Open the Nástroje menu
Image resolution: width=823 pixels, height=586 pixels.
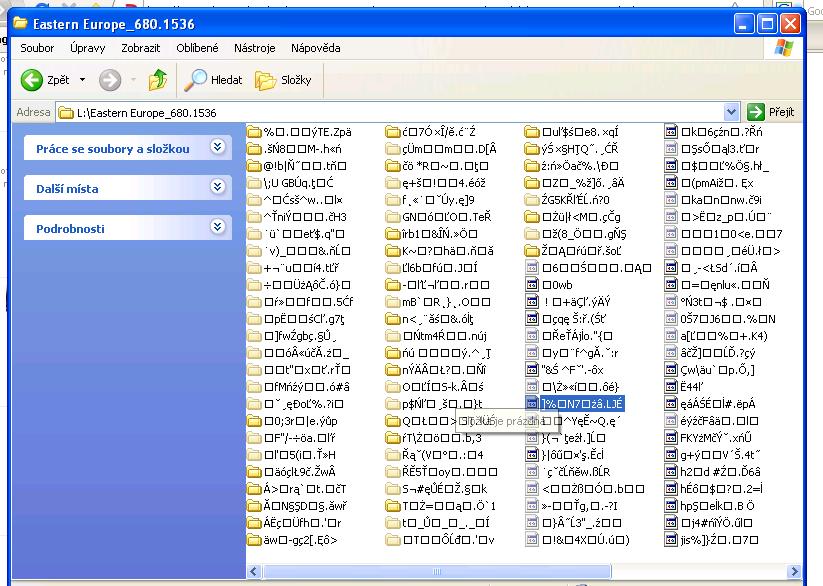pos(255,48)
